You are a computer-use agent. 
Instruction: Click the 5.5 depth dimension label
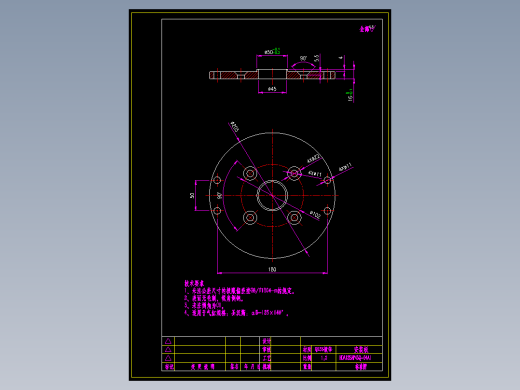click(x=317, y=58)
